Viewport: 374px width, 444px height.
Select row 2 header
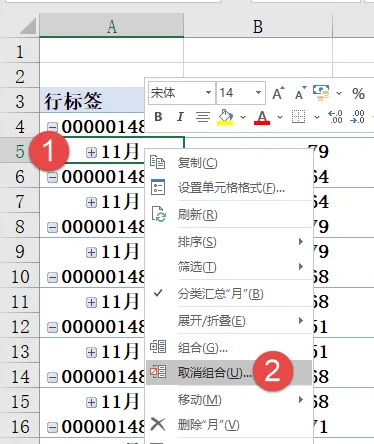pyautogui.click(x=20, y=76)
